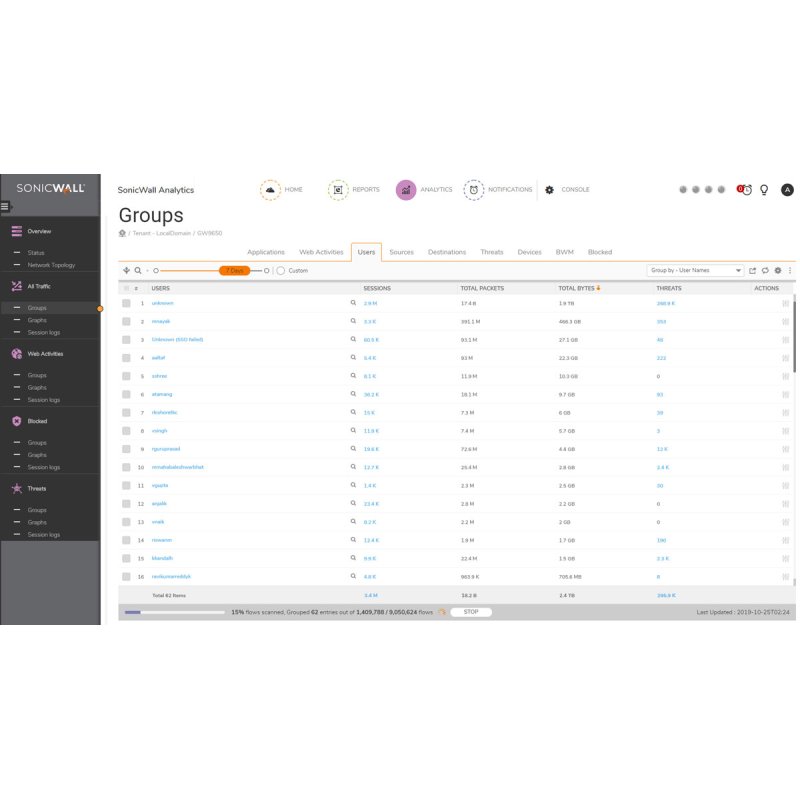
Task: Open Notifications from the top navigation
Action: [473, 189]
